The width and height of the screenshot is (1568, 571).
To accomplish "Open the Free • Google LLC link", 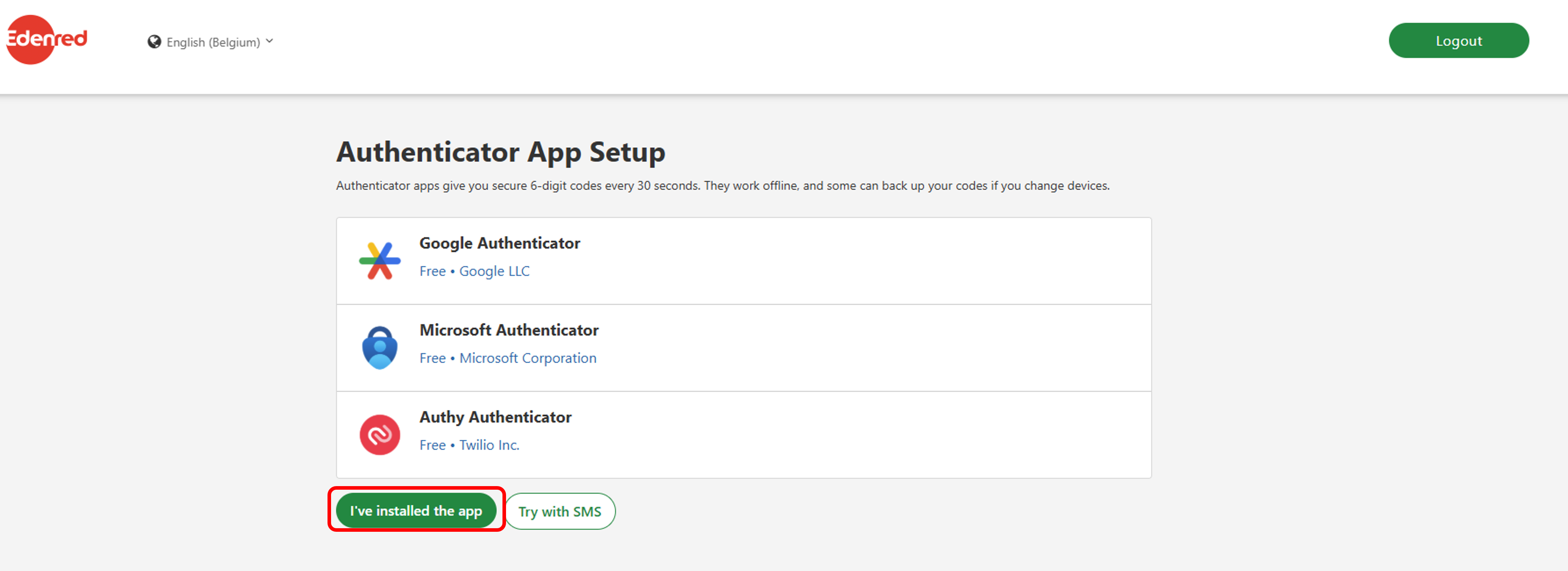I will pos(475,271).
